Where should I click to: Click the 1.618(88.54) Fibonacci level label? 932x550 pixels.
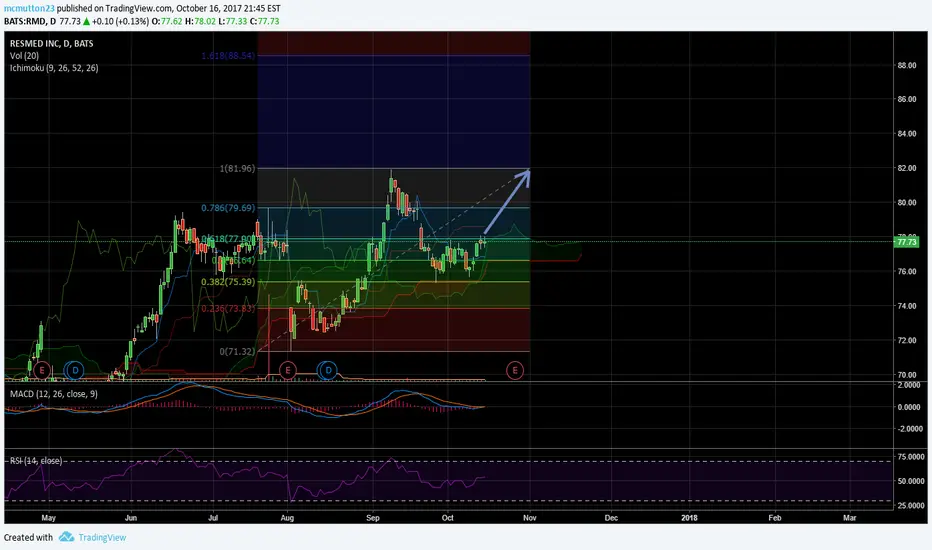228,55
